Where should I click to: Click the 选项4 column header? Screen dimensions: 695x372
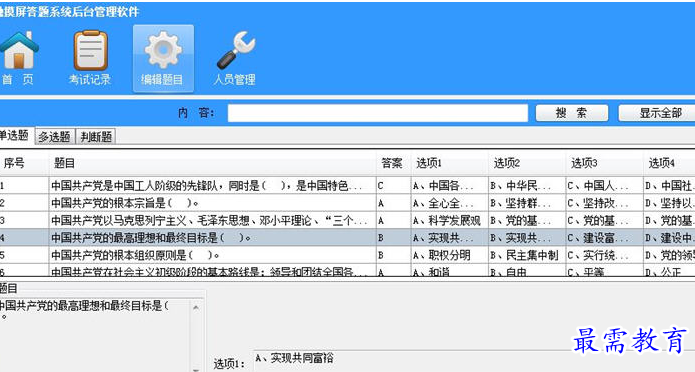[x=669, y=163]
